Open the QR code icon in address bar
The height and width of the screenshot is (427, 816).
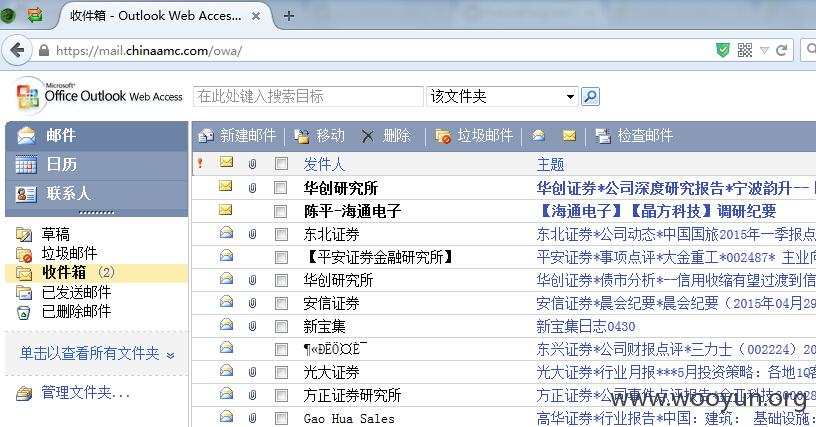tap(745, 50)
